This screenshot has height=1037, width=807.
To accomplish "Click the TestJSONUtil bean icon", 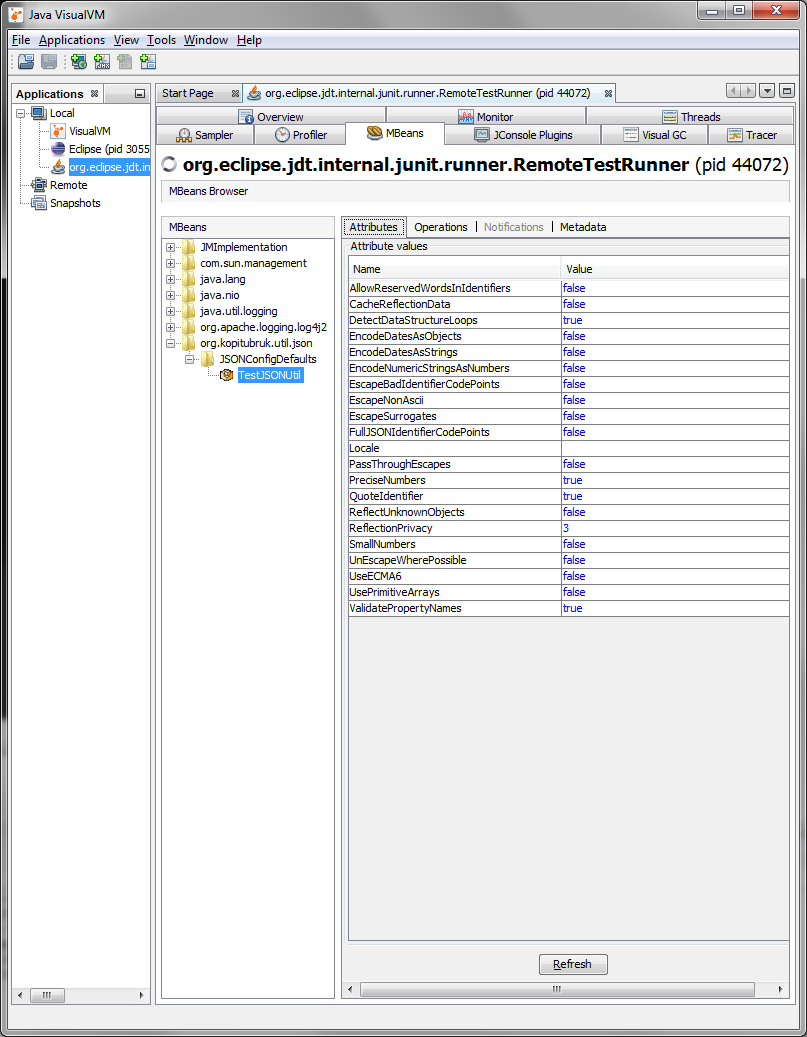I will coord(227,375).
